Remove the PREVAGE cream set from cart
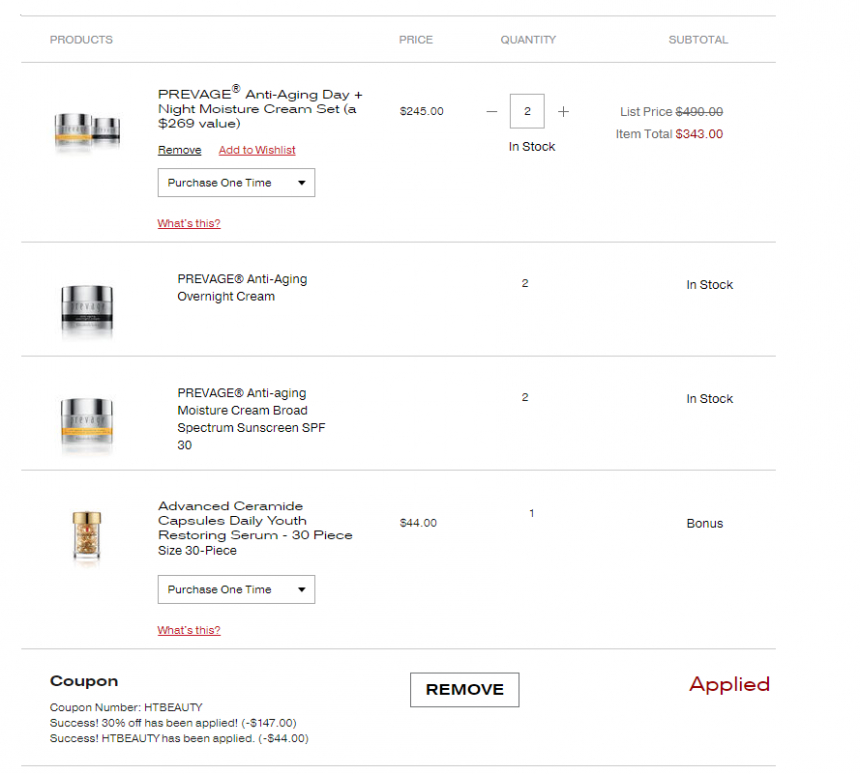 pos(179,150)
